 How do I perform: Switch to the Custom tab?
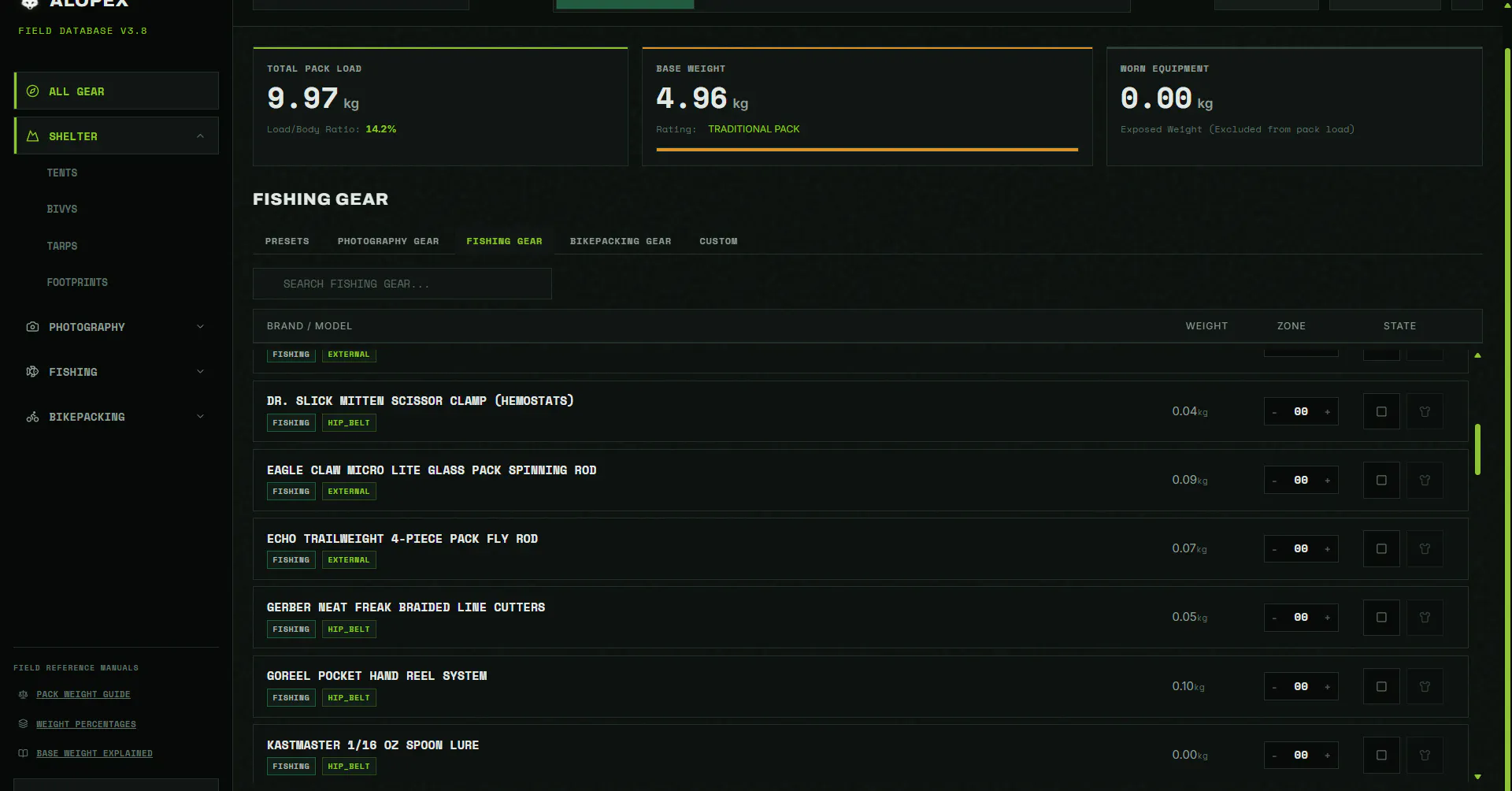(718, 241)
